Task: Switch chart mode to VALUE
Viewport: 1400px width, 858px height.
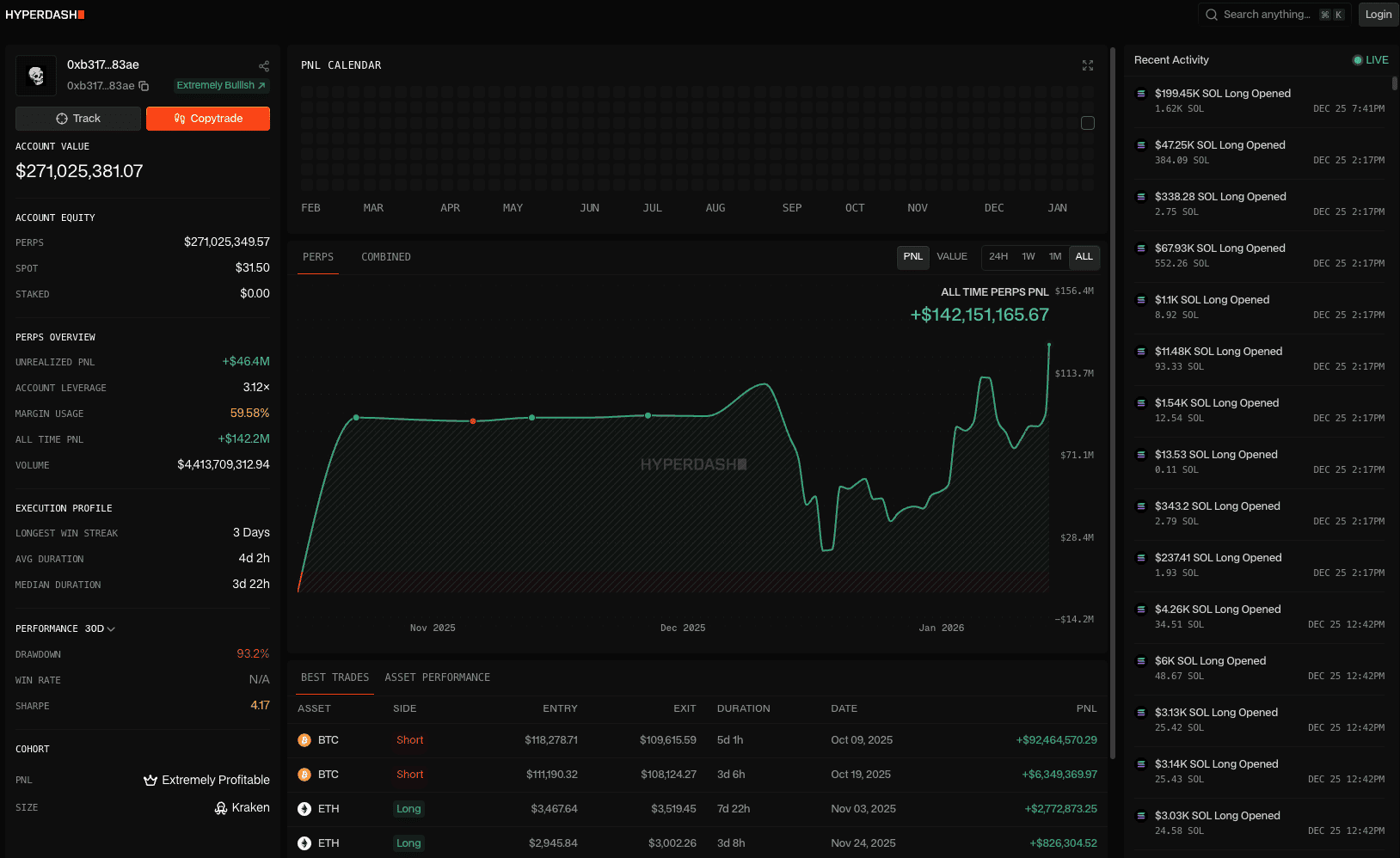Action: (951, 257)
